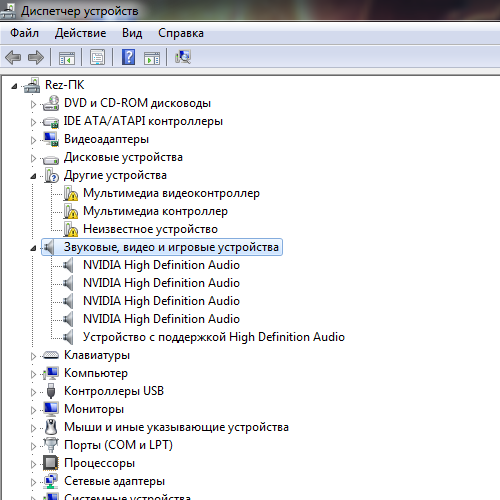This screenshot has width=500, height=500.
Task: Open the Файл menu
Action: [x=24, y=33]
